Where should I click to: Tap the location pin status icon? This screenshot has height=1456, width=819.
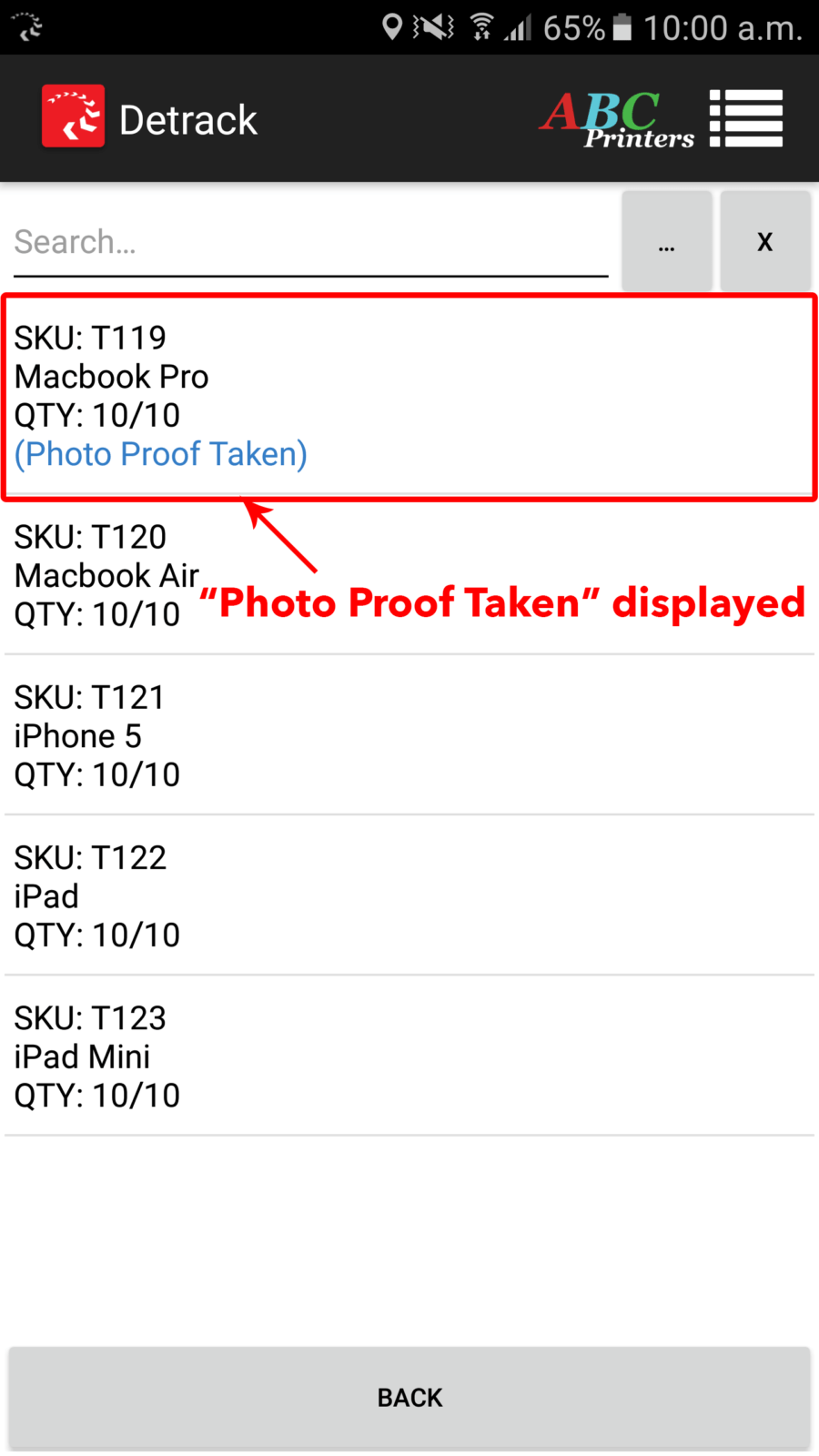coord(392,27)
